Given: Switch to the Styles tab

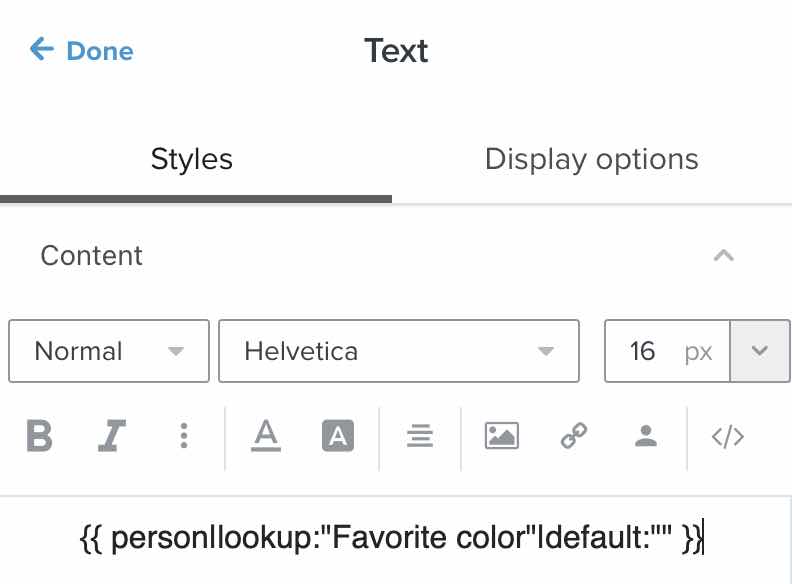Looking at the screenshot, I should 191,159.
